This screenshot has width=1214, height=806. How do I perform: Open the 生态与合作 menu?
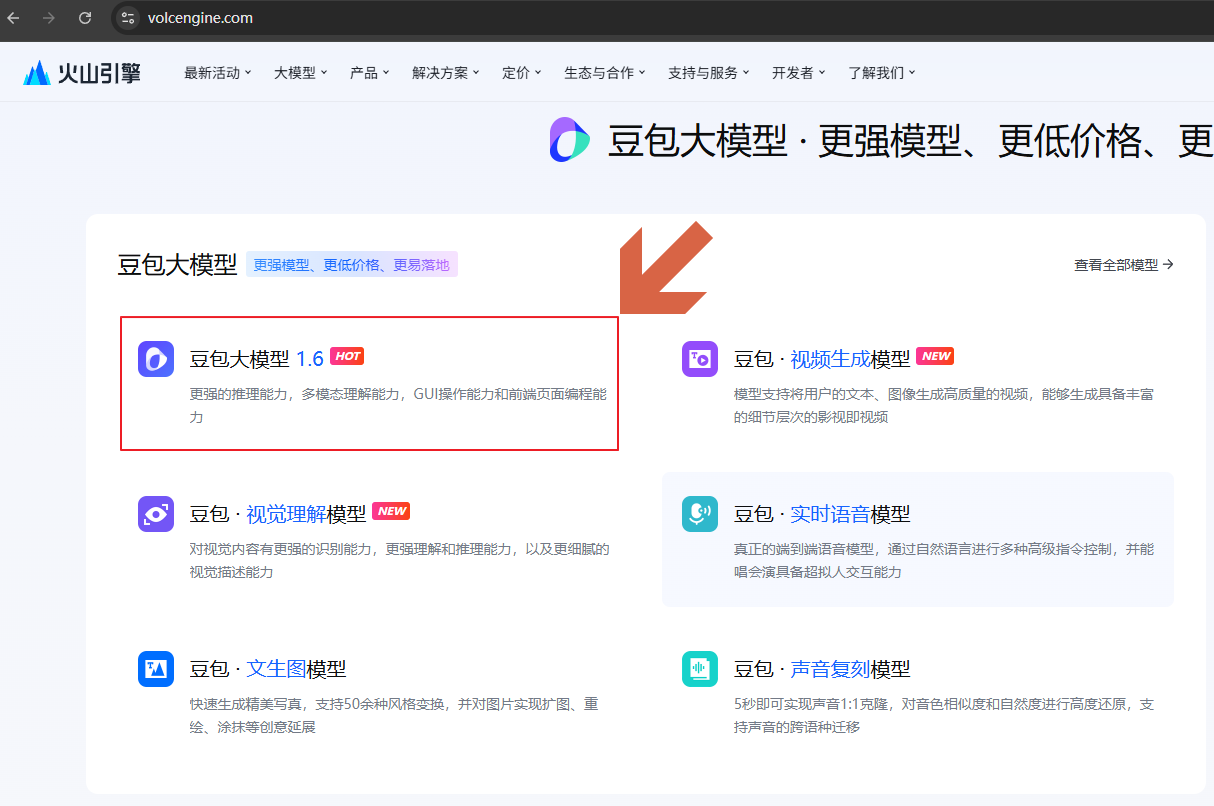click(605, 73)
